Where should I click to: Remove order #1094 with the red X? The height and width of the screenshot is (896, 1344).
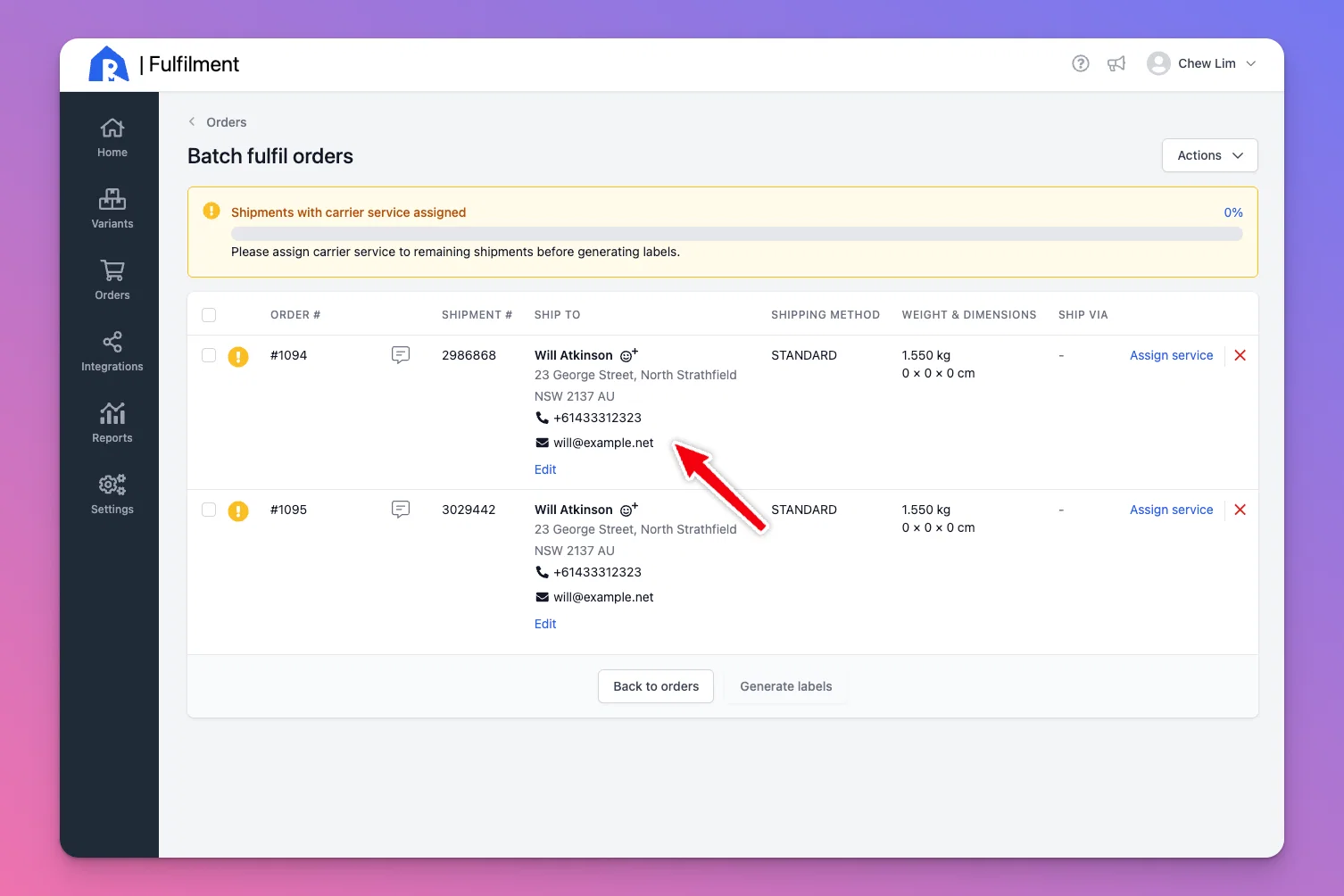(1240, 355)
